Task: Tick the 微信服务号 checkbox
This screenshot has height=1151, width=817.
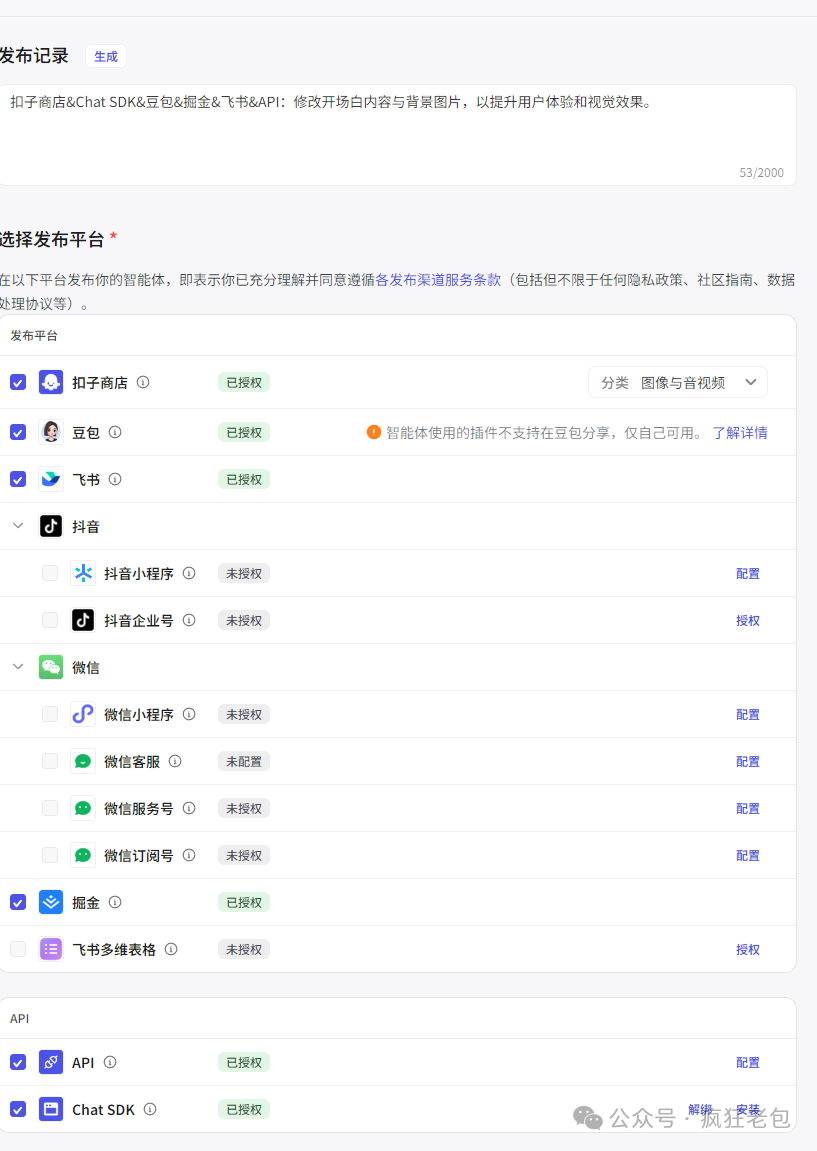Action: click(x=50, y=808)
